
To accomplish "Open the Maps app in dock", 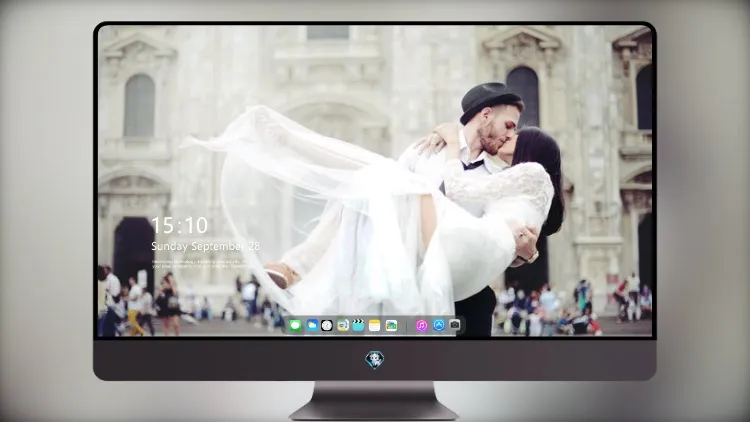I will (342, 326).
